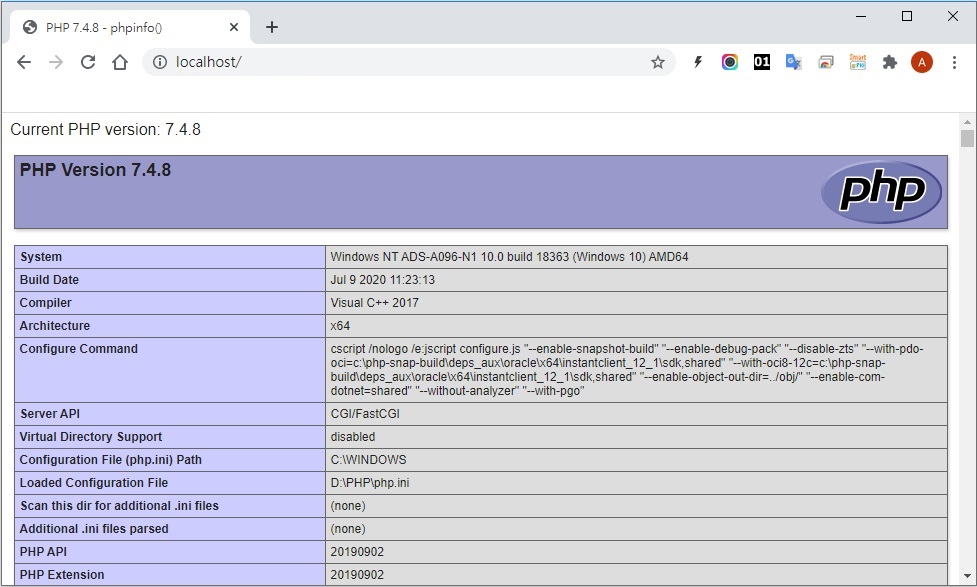Select the PHP 7.4.8 - phpinfo() tab

130,27
